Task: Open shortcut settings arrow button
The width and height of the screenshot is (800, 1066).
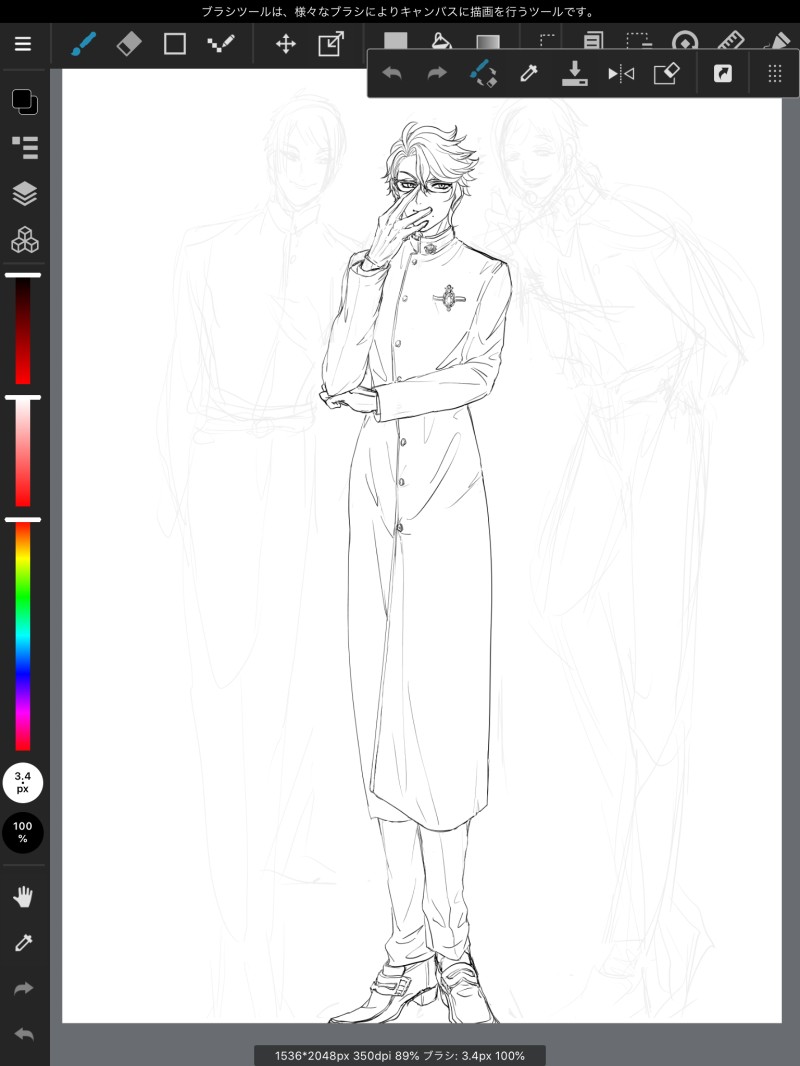Action: click(723, 73)
